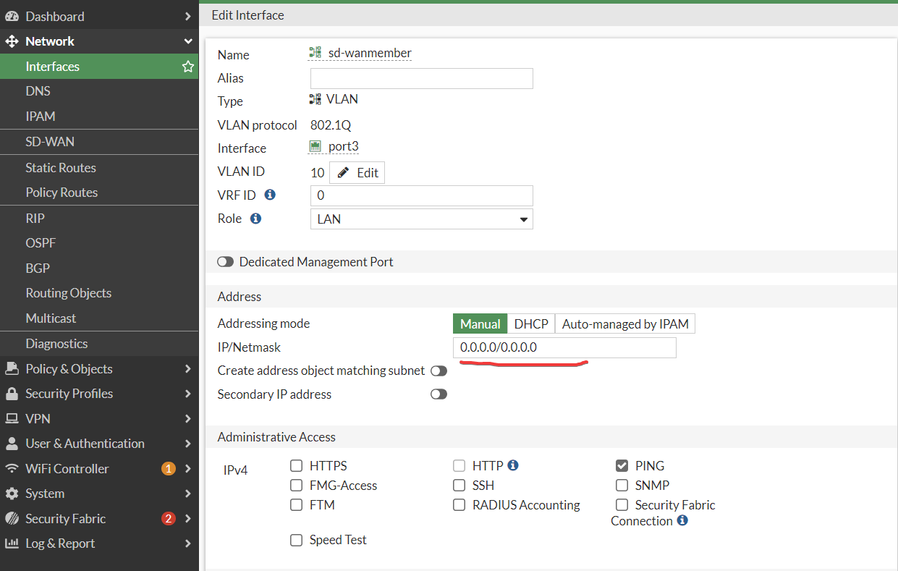Viewport: 898px width, 571px height.
Task: Enable the HTTPS access checkbox
Action: (x=296, y=466)
